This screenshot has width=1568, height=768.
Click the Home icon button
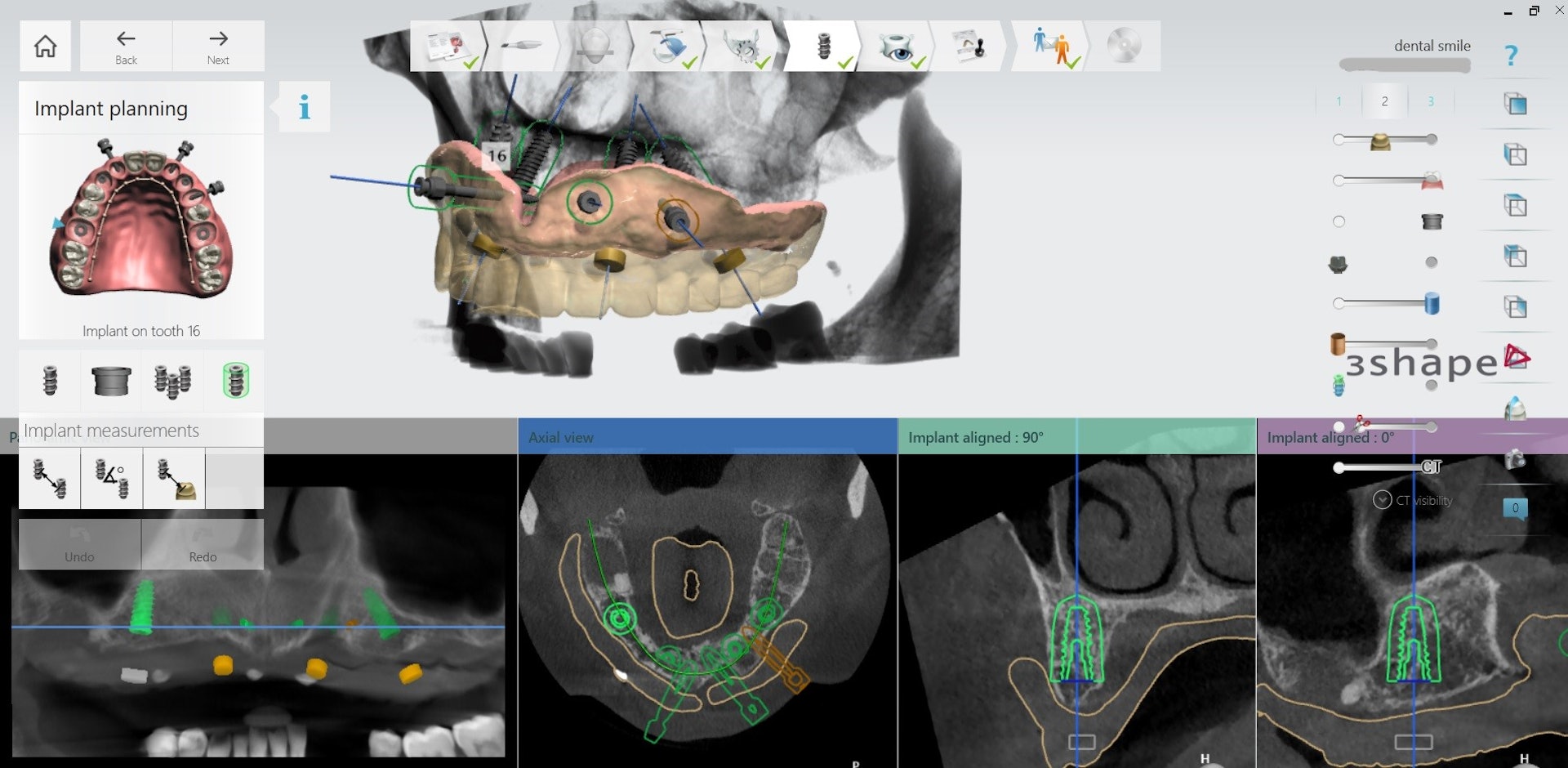pyautogui.click(x=46, y=47)
